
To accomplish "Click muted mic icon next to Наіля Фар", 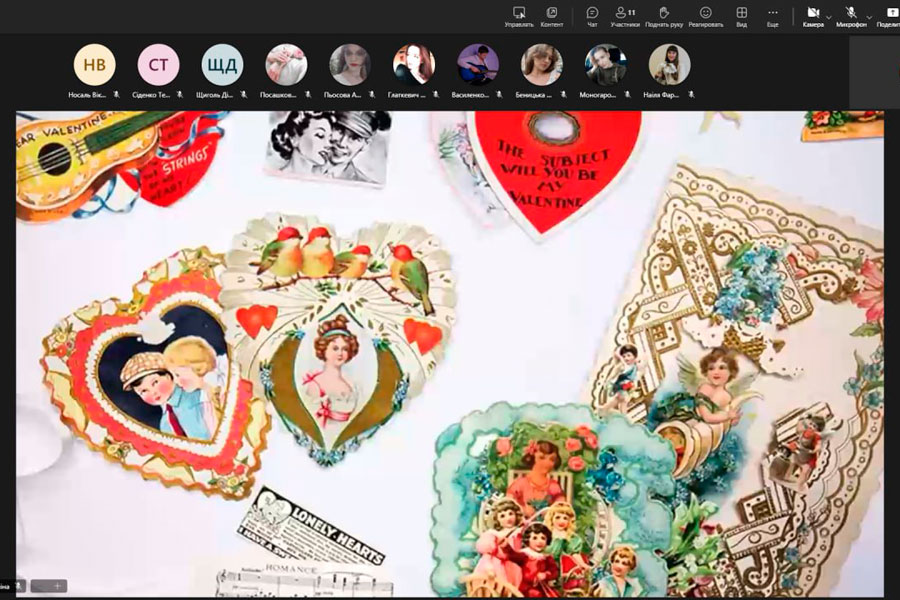I will 691,94.
